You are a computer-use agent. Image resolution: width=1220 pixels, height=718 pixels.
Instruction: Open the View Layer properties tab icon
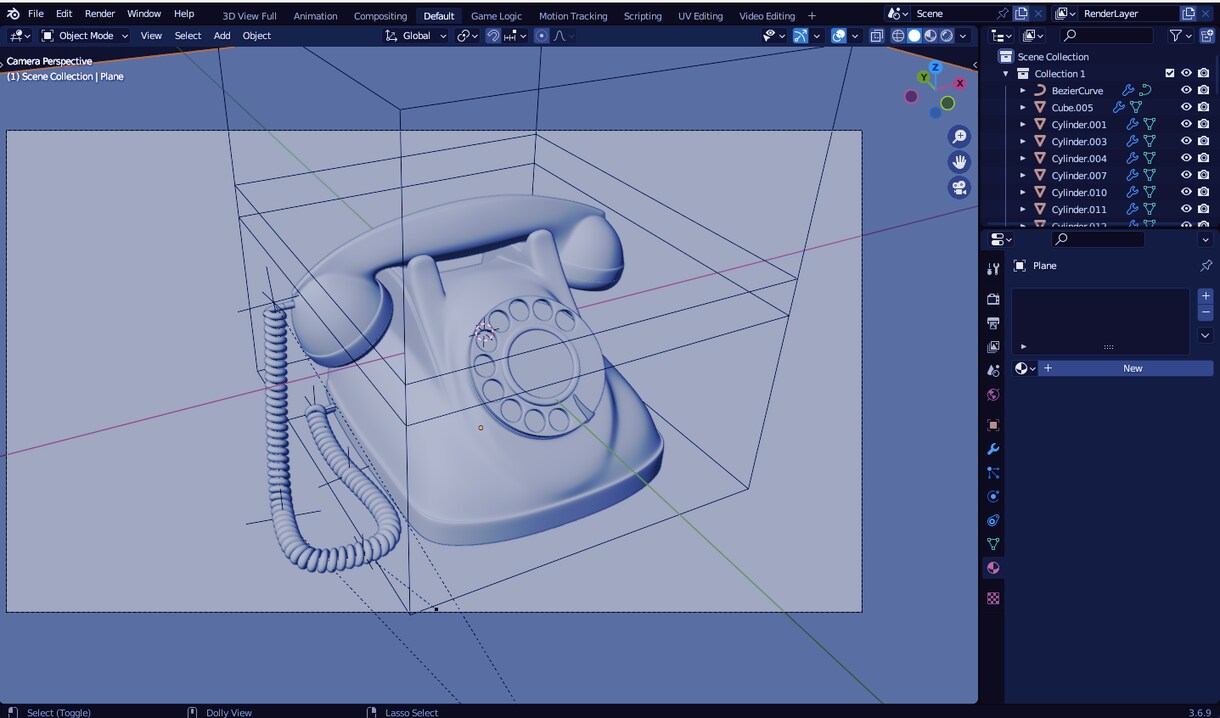(993, 347)
